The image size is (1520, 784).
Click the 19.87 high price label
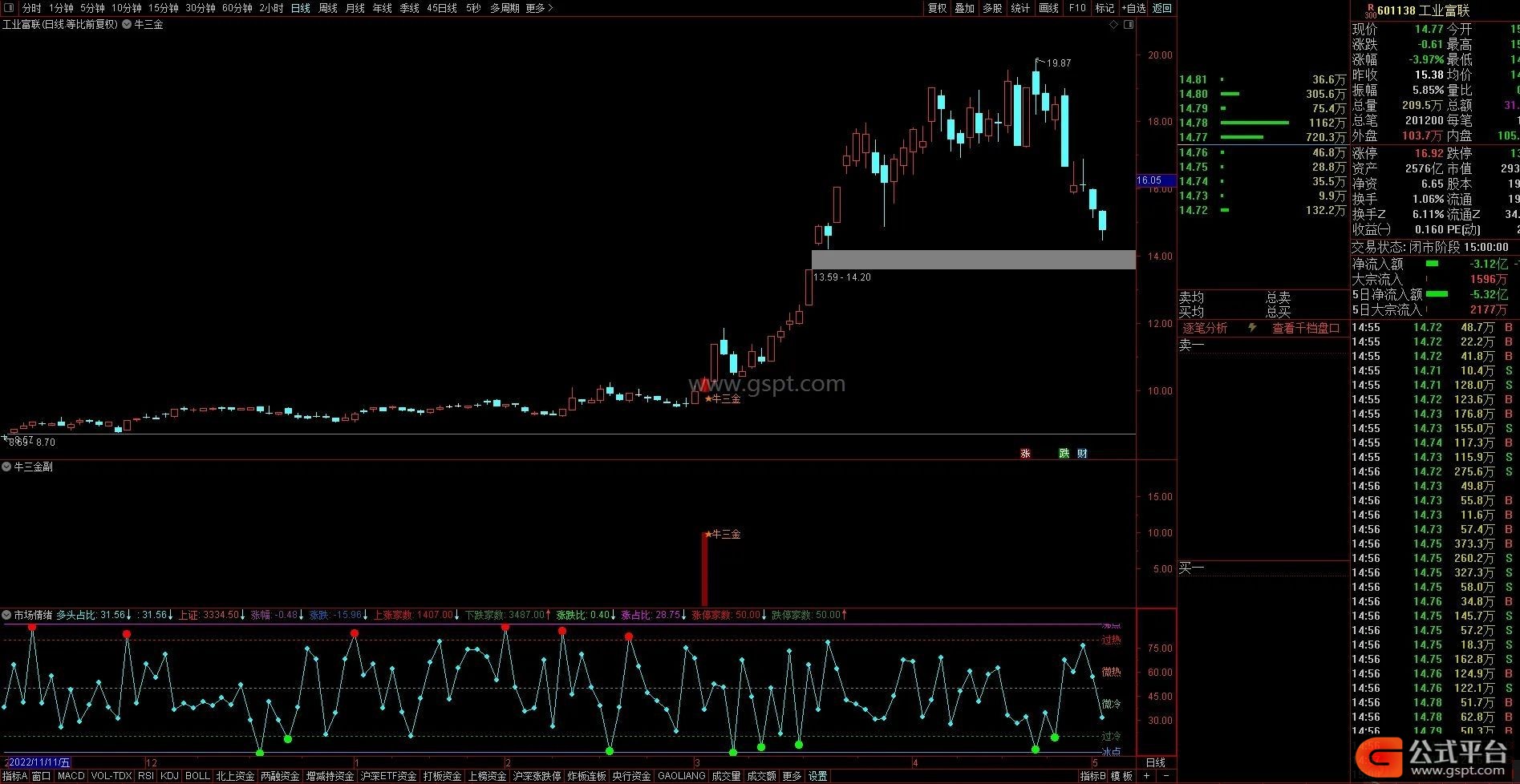point(1059,63)
